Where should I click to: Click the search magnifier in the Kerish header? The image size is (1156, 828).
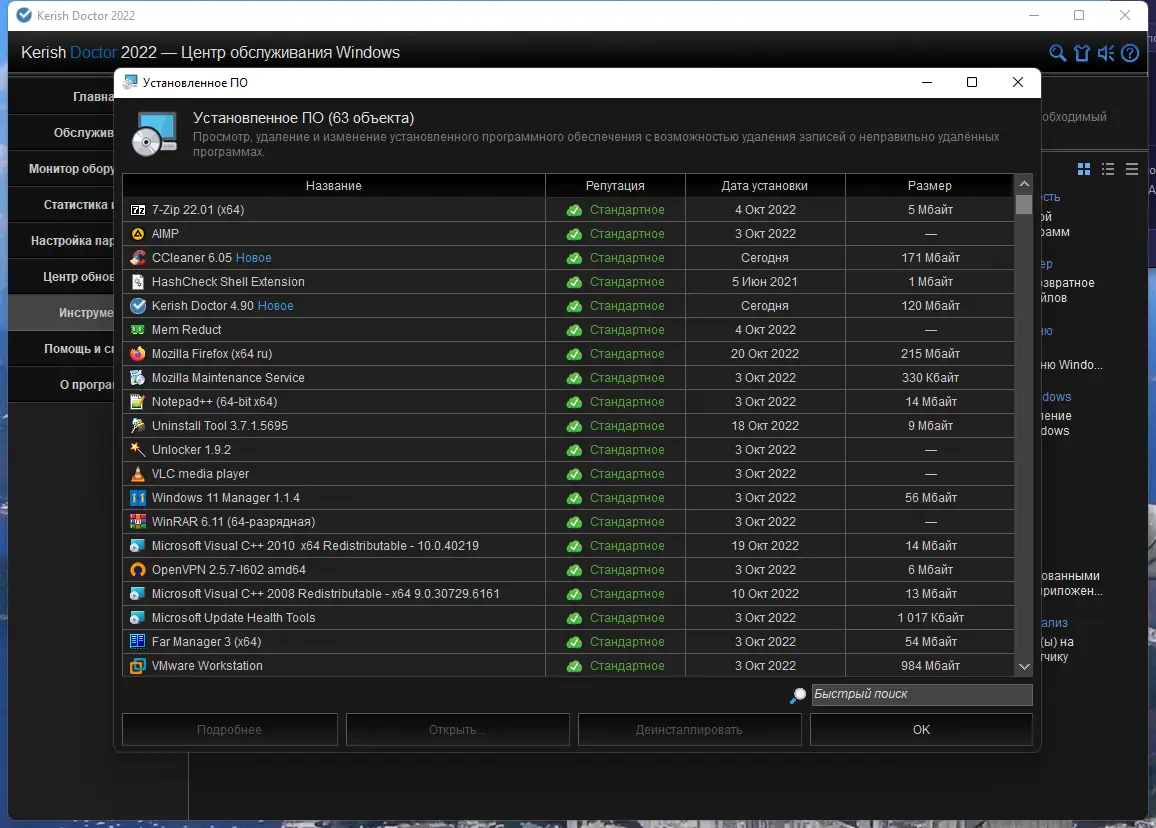click(x=1057, y=53)
